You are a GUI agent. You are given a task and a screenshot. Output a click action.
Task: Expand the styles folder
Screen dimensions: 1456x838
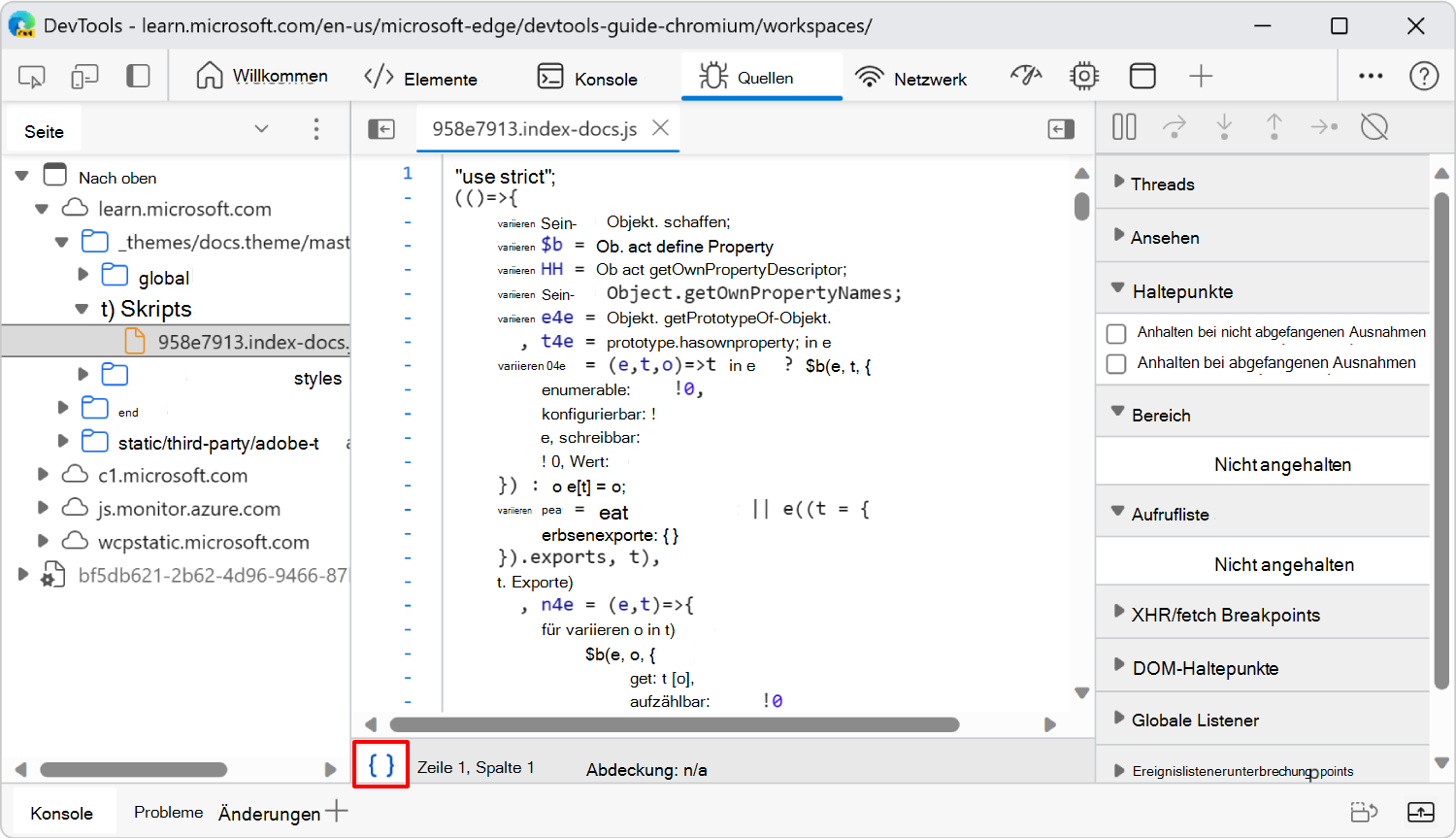pos(83,375)
